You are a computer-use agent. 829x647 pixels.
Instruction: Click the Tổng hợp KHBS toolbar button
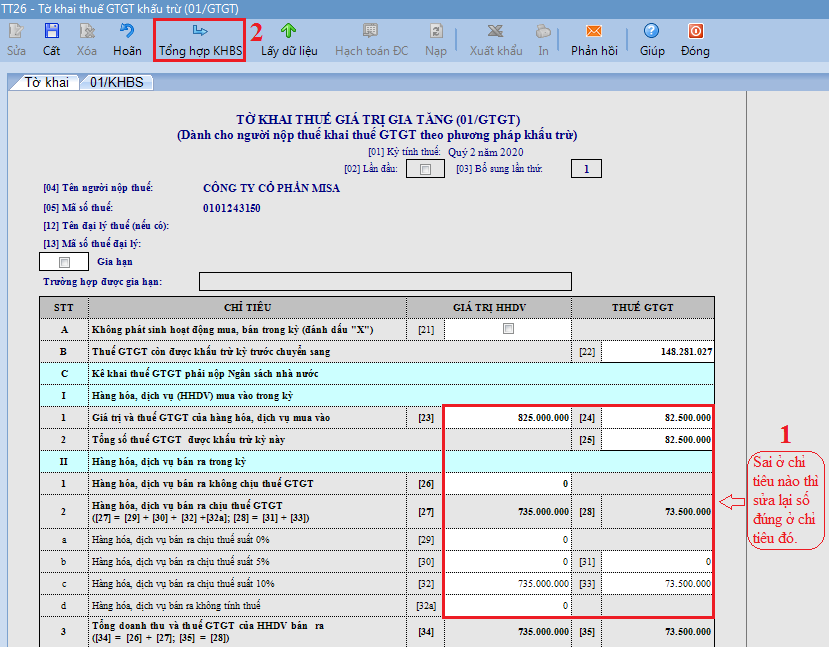pos(200,40)
